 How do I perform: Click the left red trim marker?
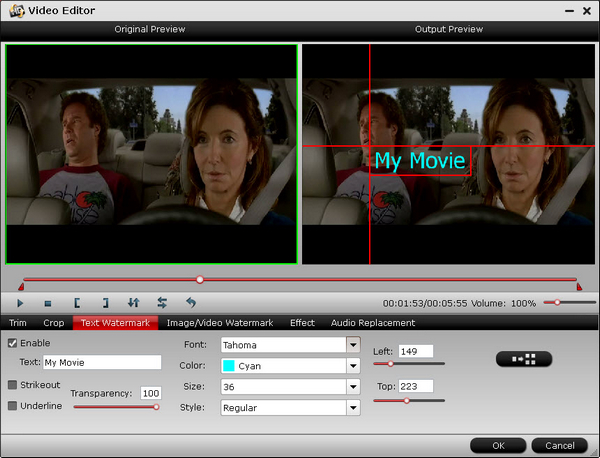(x=21, y=287)
